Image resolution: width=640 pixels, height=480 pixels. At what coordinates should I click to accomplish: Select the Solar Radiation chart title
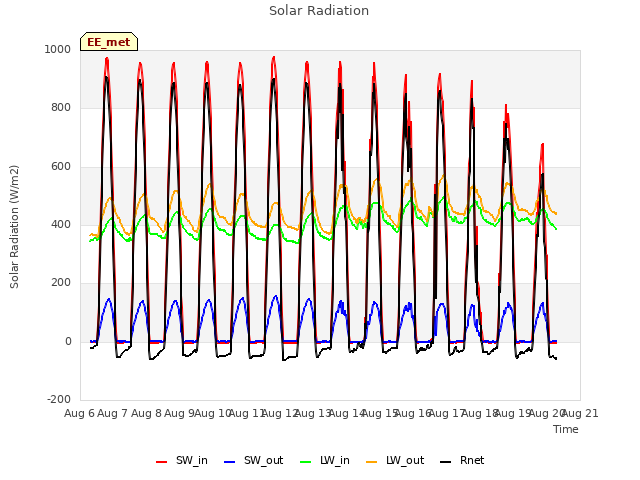pyautogui.click(x=319, y=11)
